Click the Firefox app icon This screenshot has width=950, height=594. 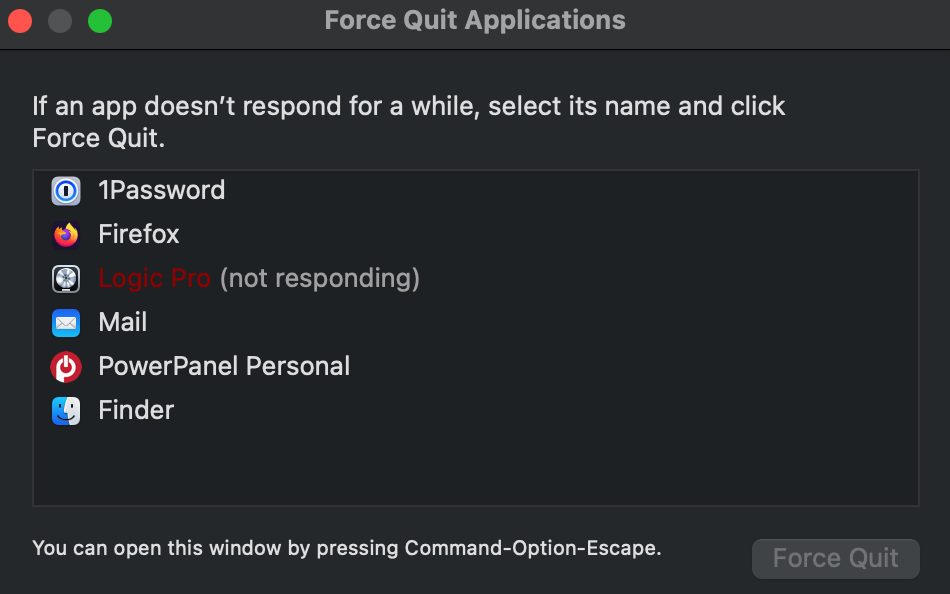[x=66, y=235]
